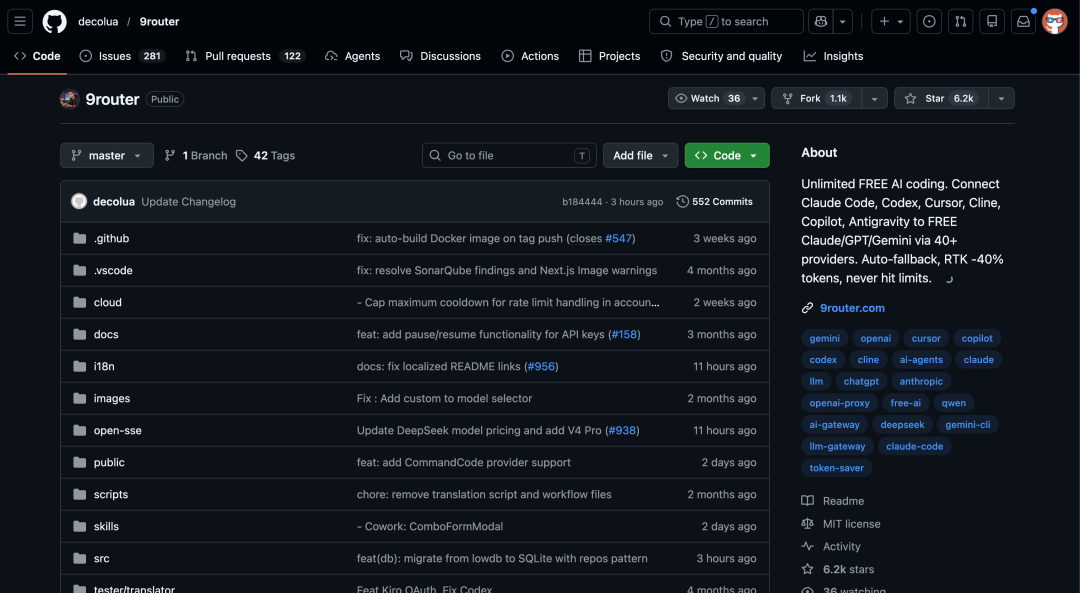The width and height of the screenshot is (1080, 593).
Task: Open the green Code dropdown button
Action: click(x=727, y=156)
